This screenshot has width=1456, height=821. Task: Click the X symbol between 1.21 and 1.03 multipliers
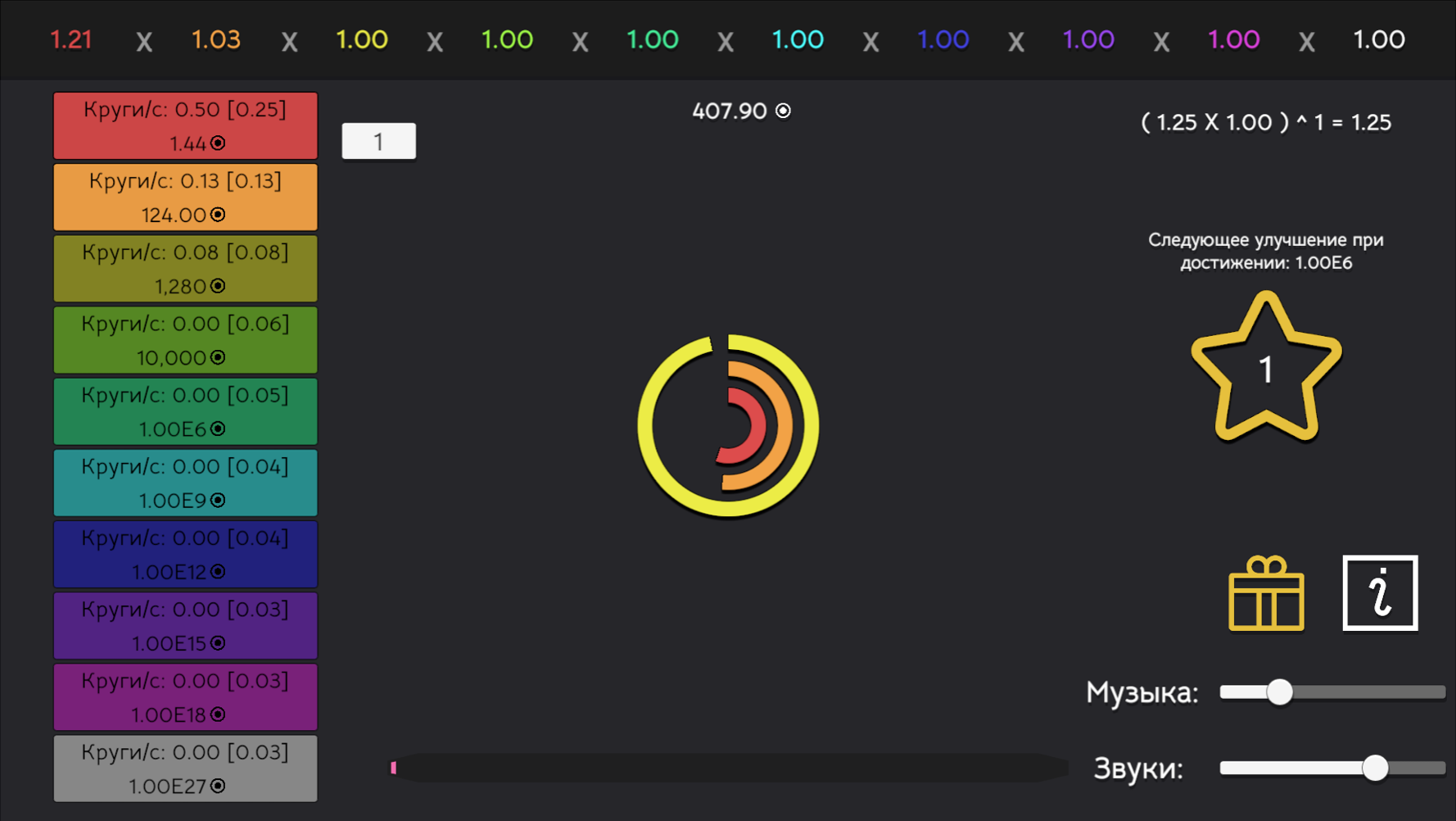tap(144, 39)
